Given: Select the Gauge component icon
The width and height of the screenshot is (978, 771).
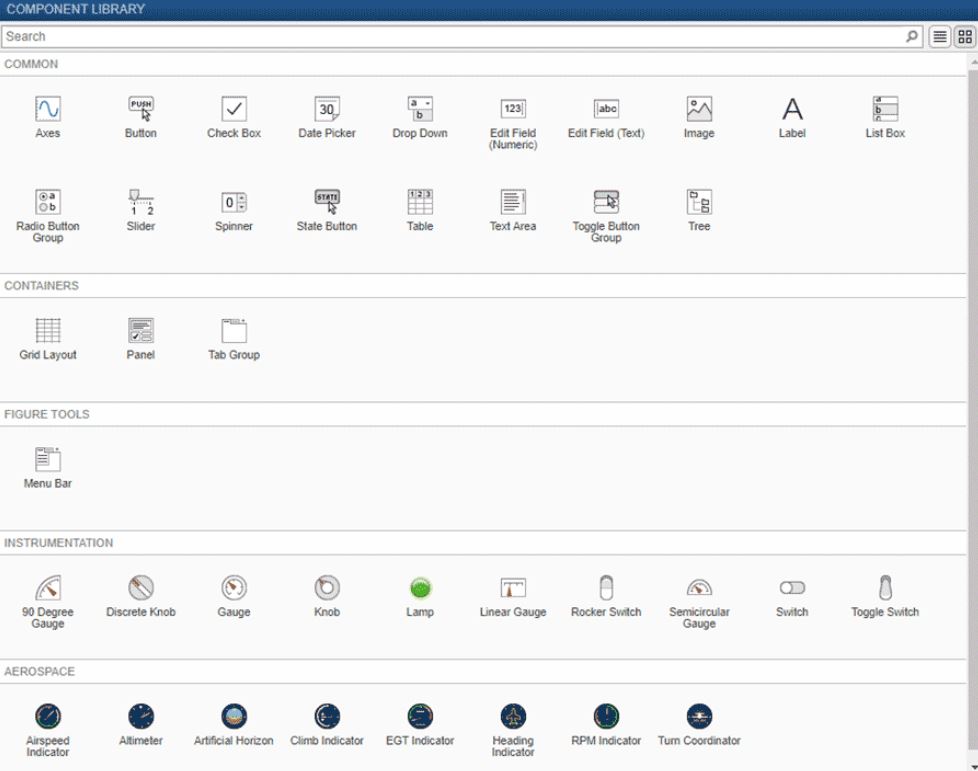Looking at the screenshot, I should [233, 590].
